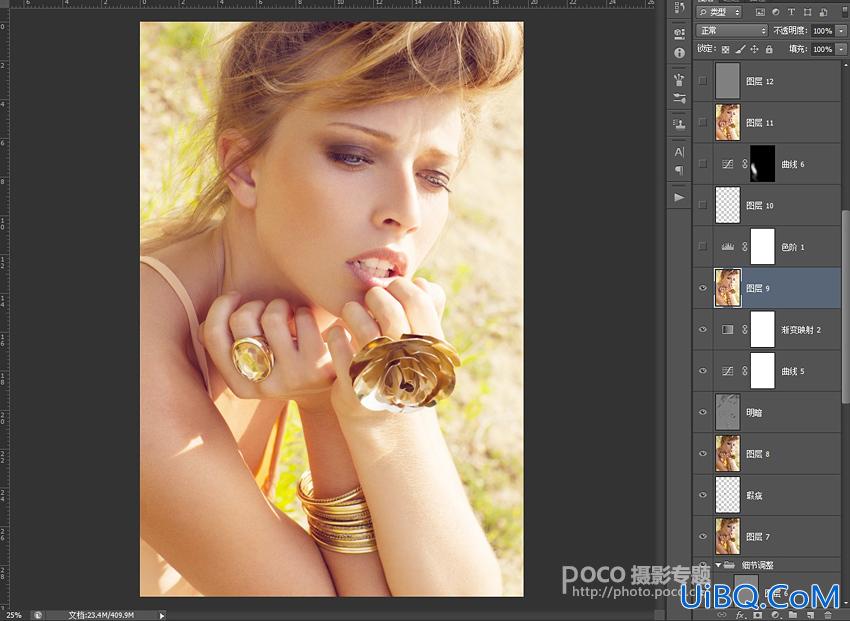The height and width of the screenshot is (621, 850).
Task: Open status bar info arrow menu
Action: pos(162,615)
